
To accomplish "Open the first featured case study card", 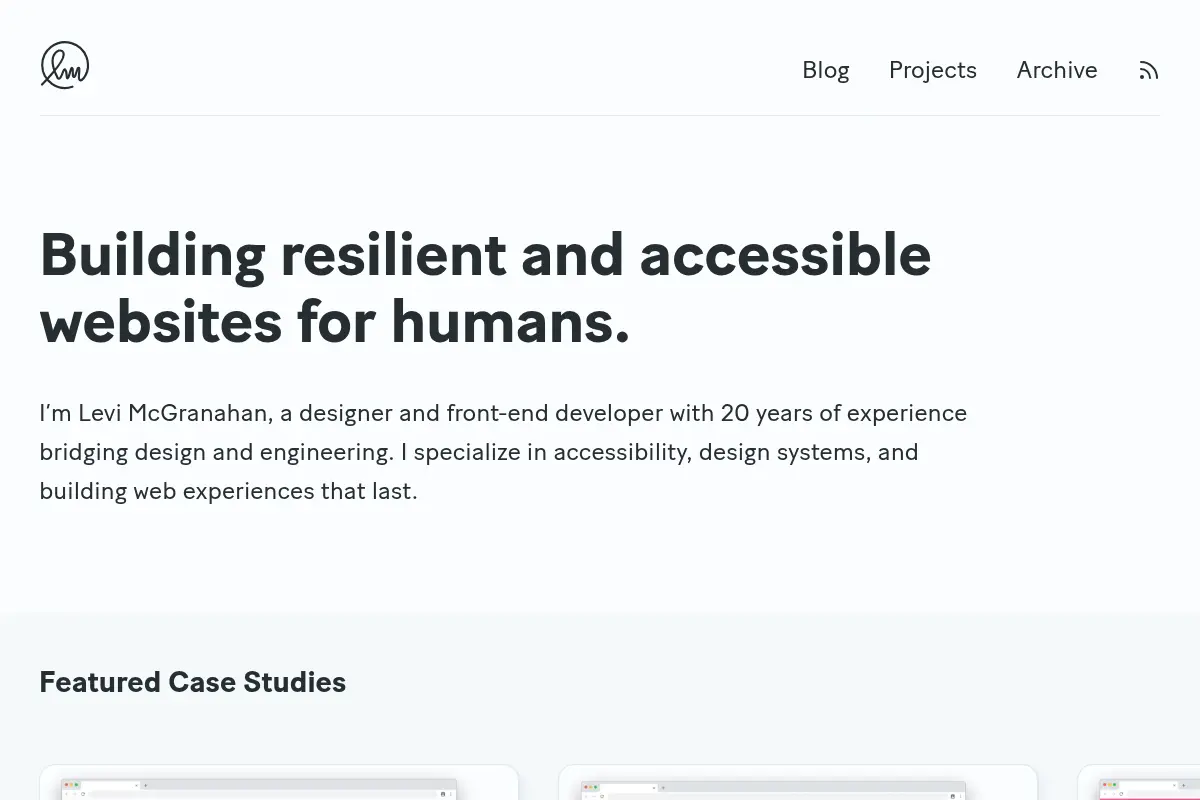I will click(279, 782).
